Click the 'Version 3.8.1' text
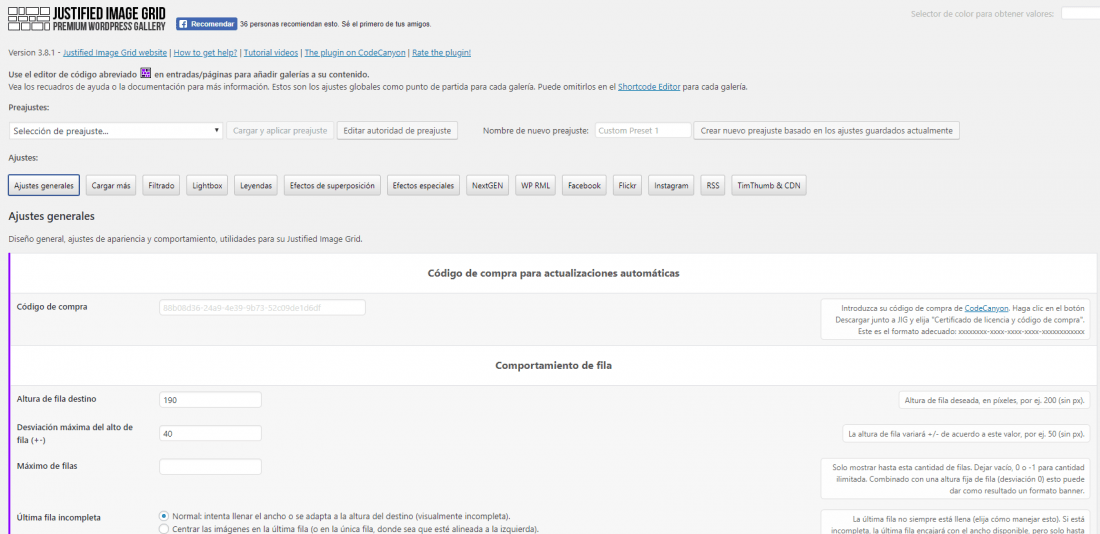 (x=32, y=53)
